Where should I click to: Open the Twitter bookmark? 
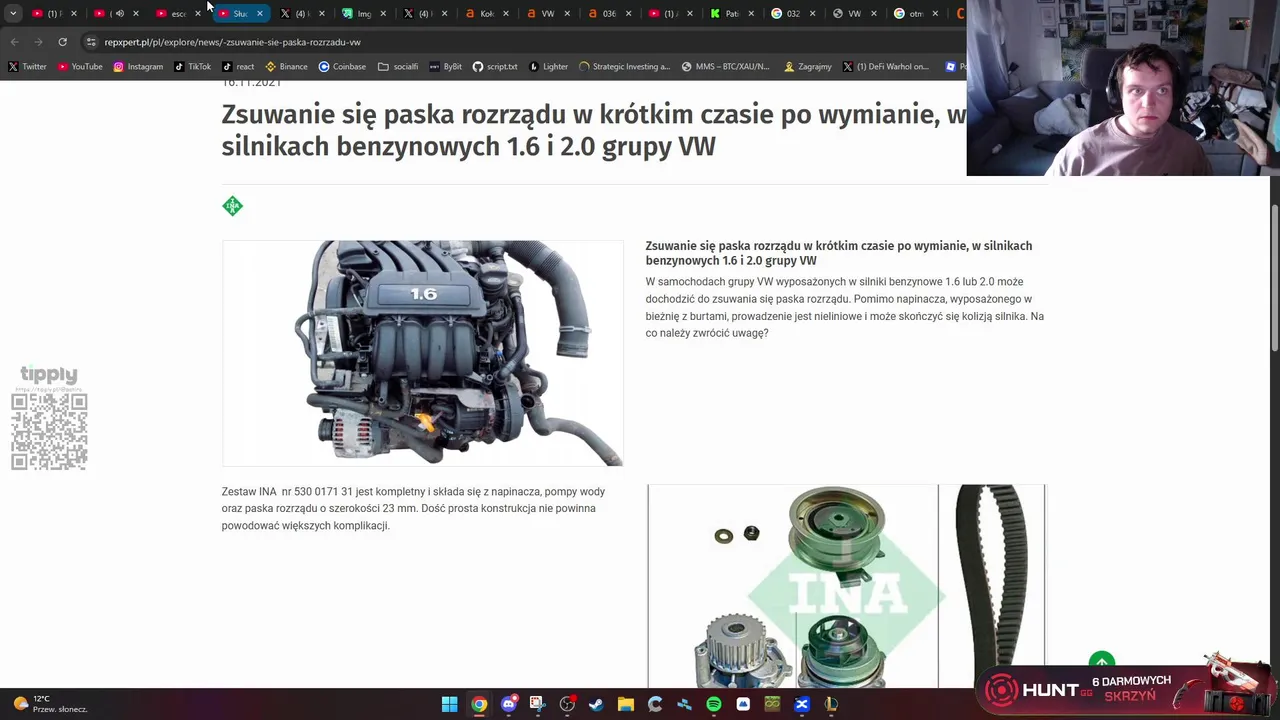pyautogui.click(x=28, y=67)
